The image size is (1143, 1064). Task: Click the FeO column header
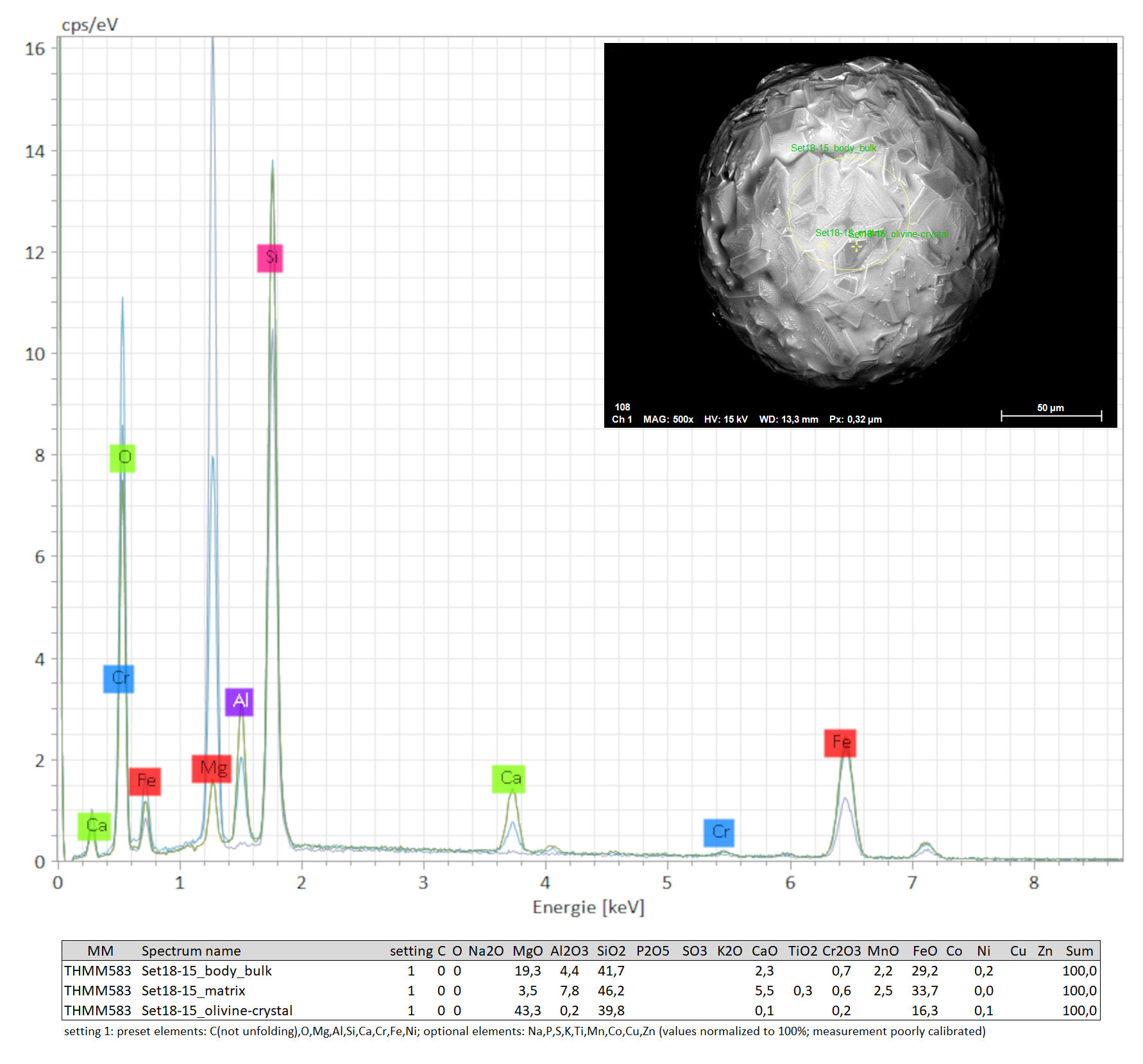[924, 951]
